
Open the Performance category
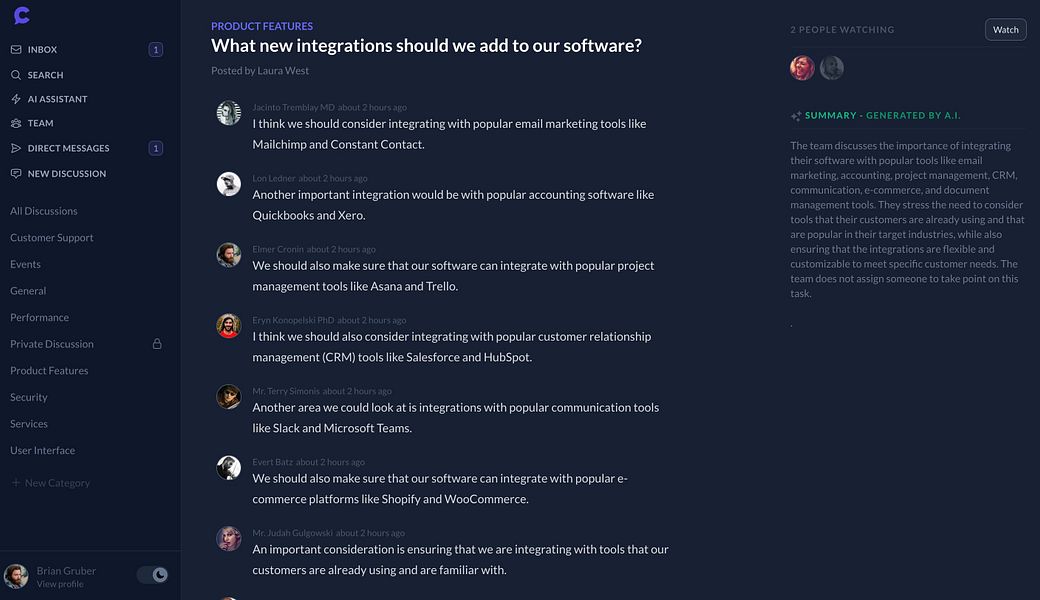tap(39, 317)
